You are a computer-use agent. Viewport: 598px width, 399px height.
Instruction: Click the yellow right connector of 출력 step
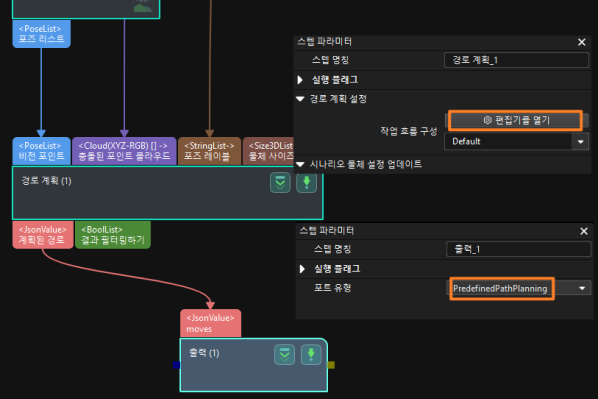pyautogui.click(x=331, y=365)
